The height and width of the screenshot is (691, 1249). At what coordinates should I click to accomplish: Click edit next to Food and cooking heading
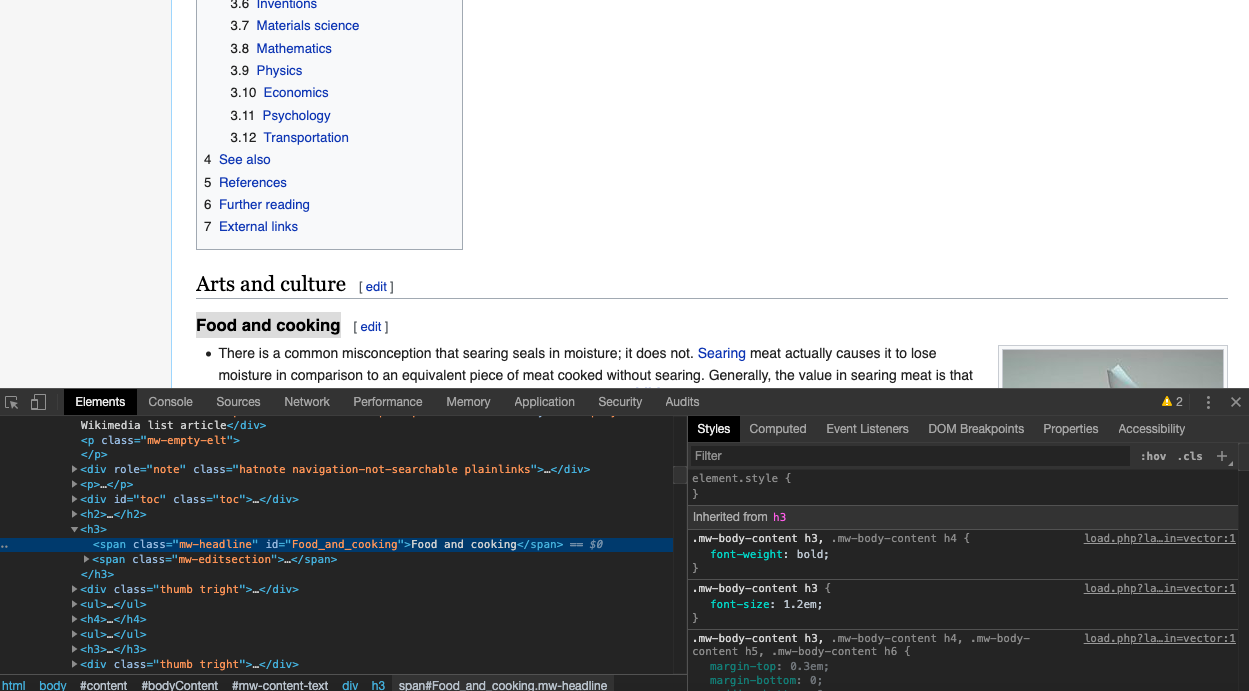click(370, 326)
